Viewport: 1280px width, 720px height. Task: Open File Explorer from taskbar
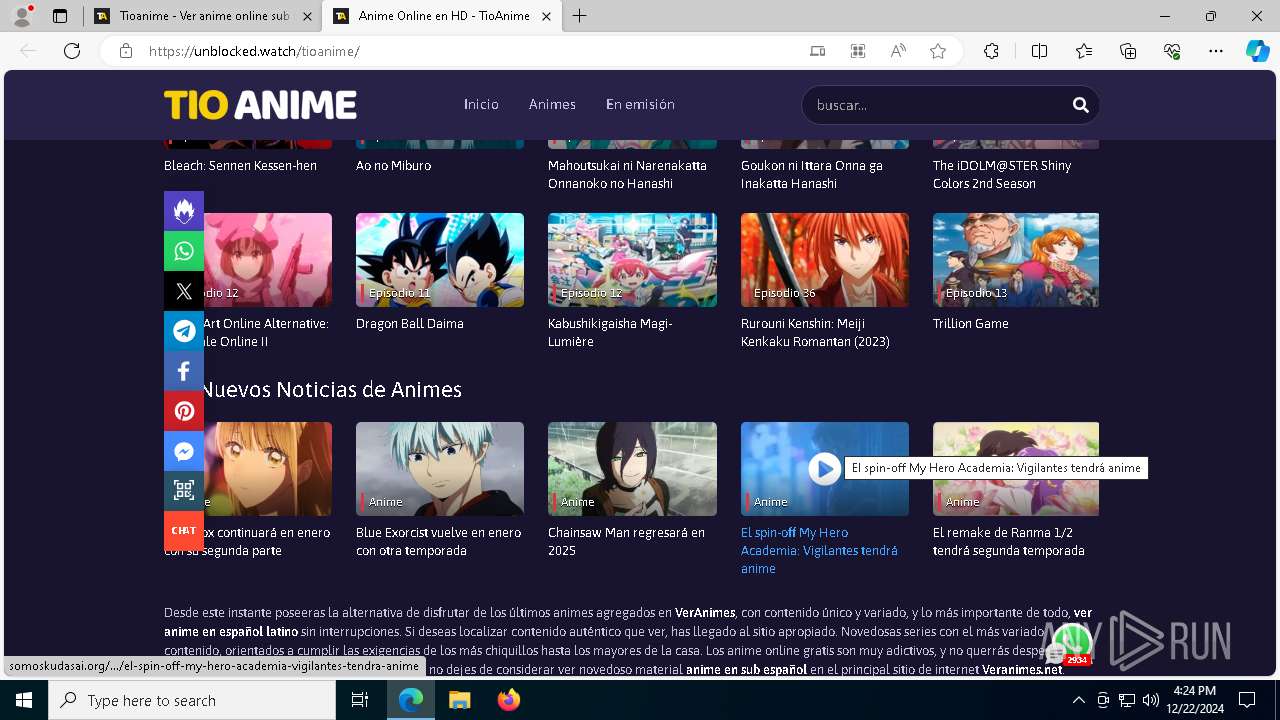click(x=459, y=701)
